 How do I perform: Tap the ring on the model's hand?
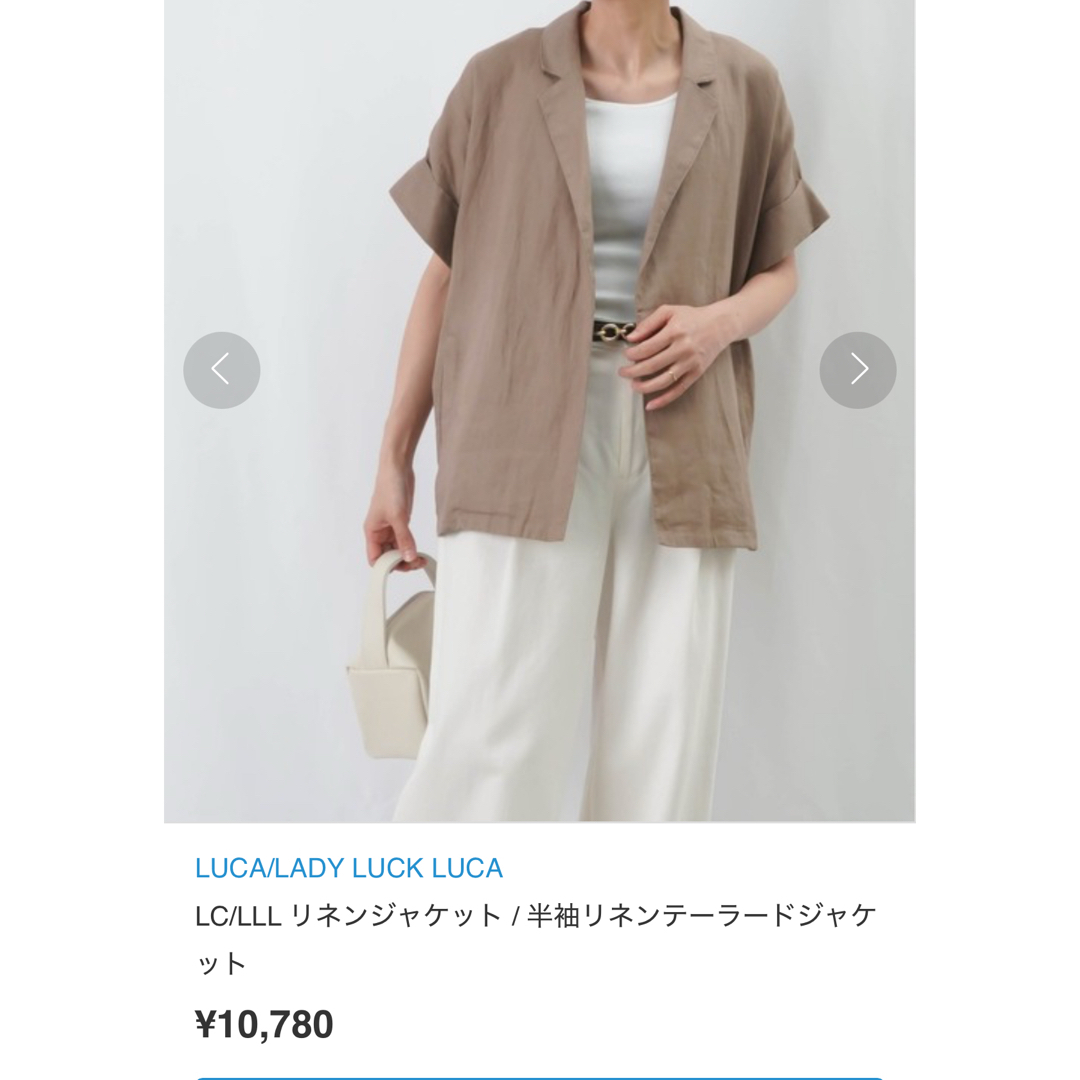tap(672, 375)
